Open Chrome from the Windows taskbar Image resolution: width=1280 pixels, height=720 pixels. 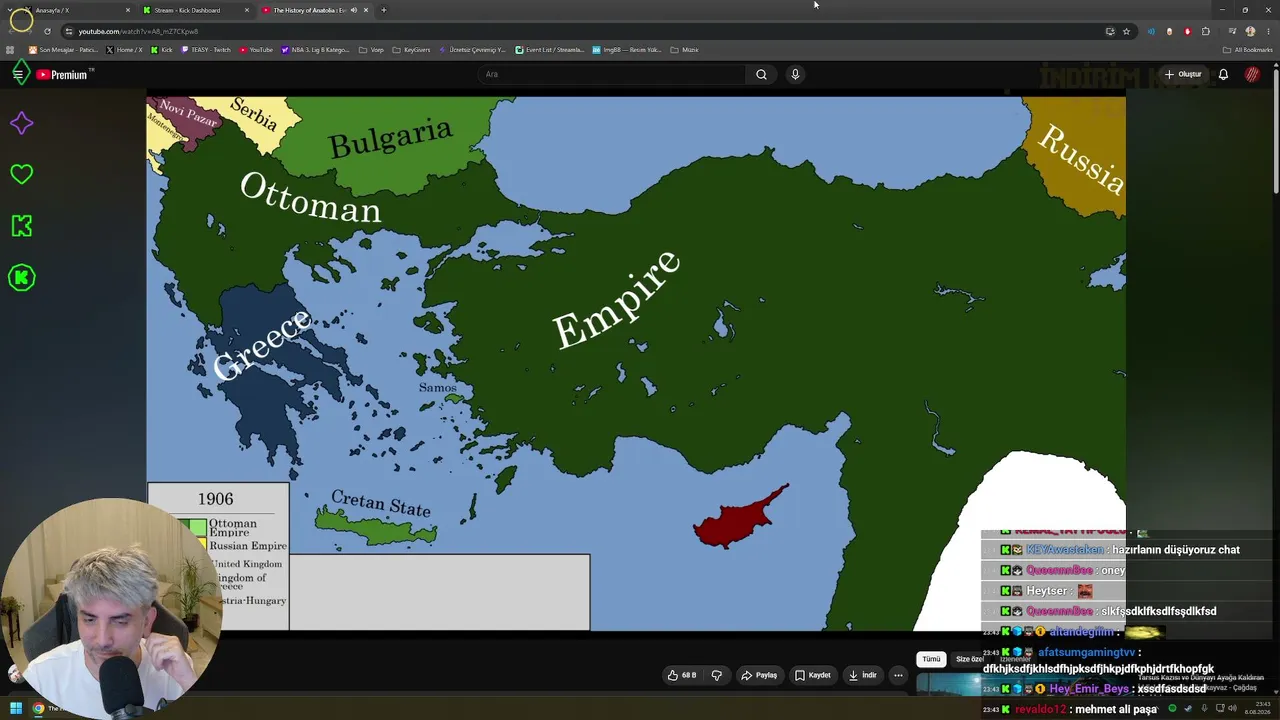click(x=38, y=709)
